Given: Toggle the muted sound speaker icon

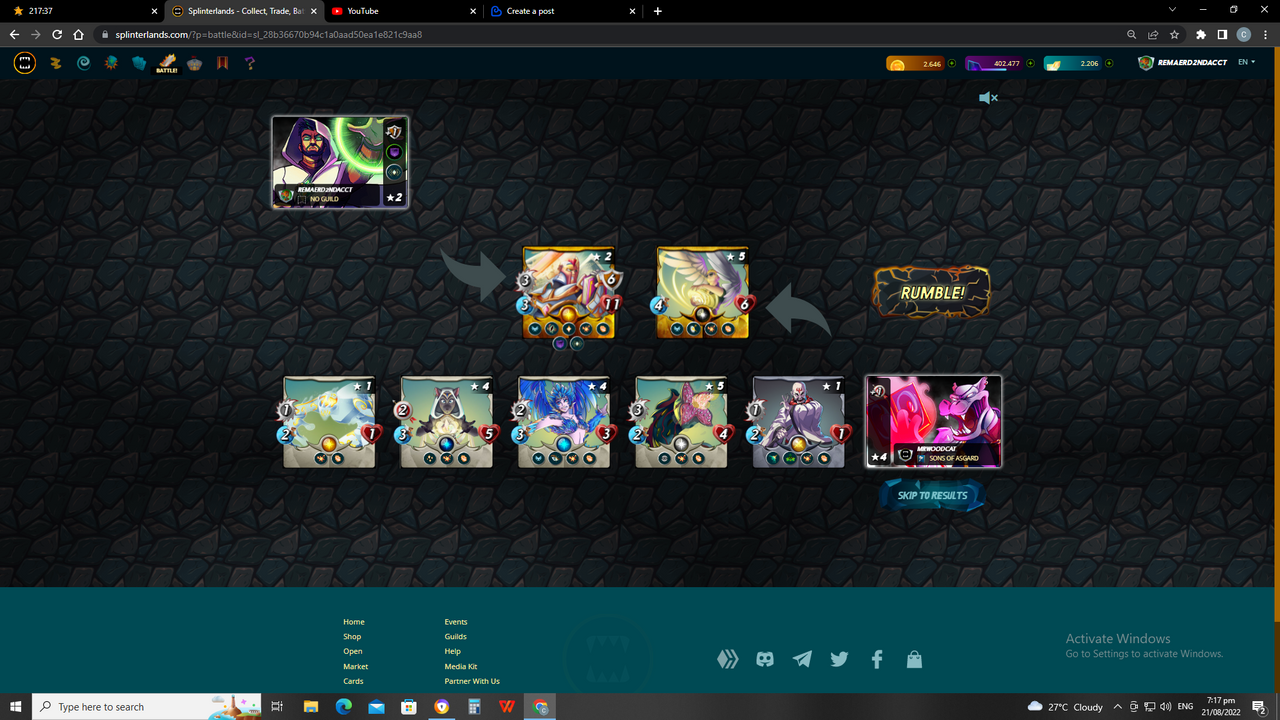Looking at the screenshot, I should click(988, 98).
